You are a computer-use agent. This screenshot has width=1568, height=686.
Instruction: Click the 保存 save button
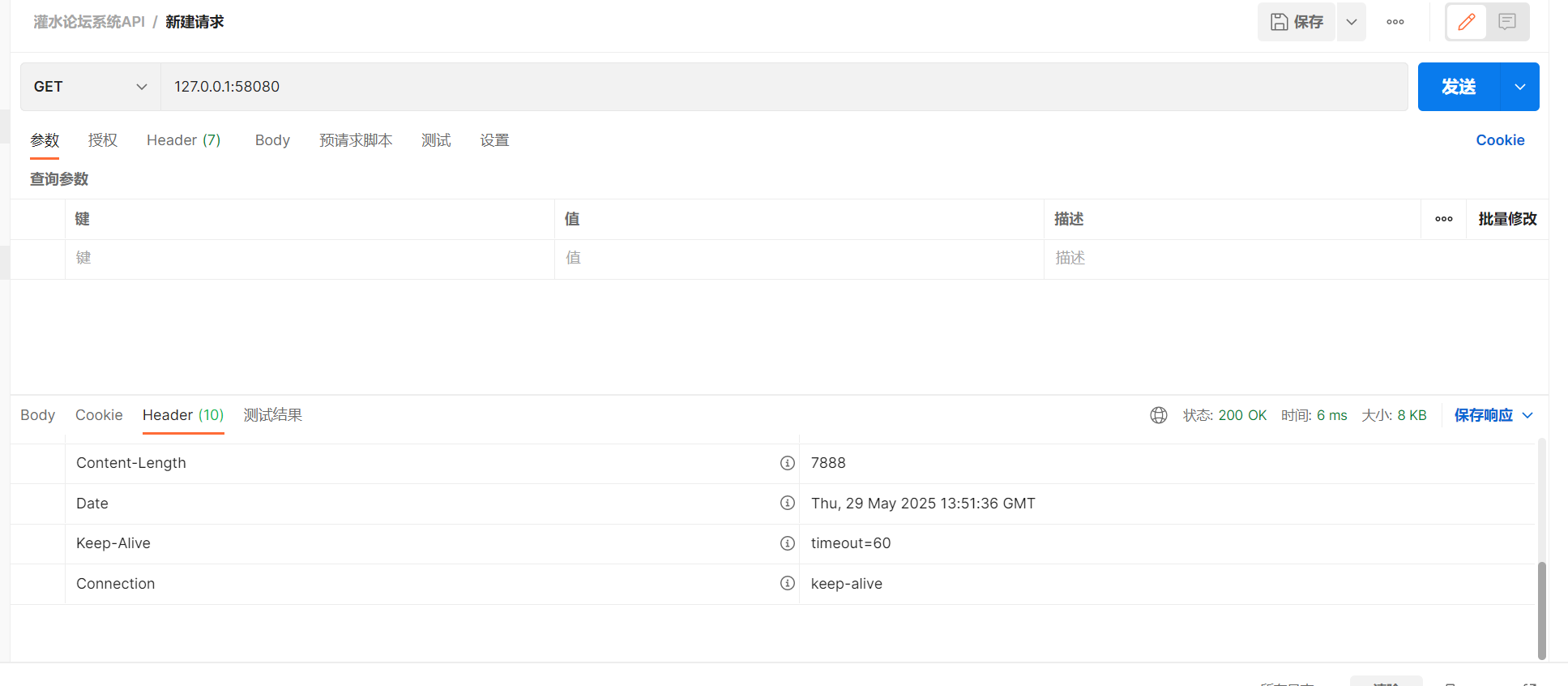coord(1297,22)
